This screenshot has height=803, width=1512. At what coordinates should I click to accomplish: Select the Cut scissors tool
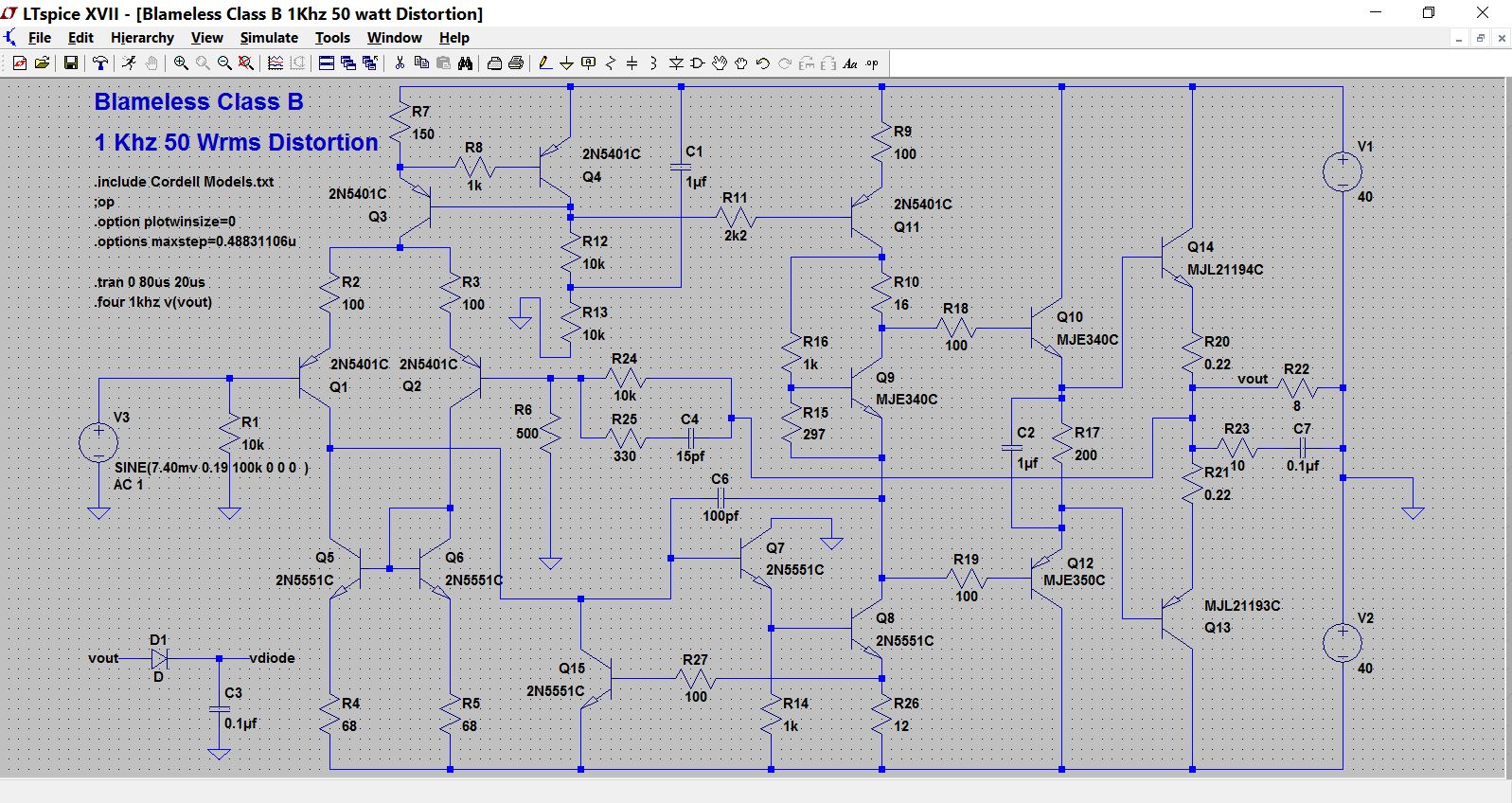click(x=399, y=63)
